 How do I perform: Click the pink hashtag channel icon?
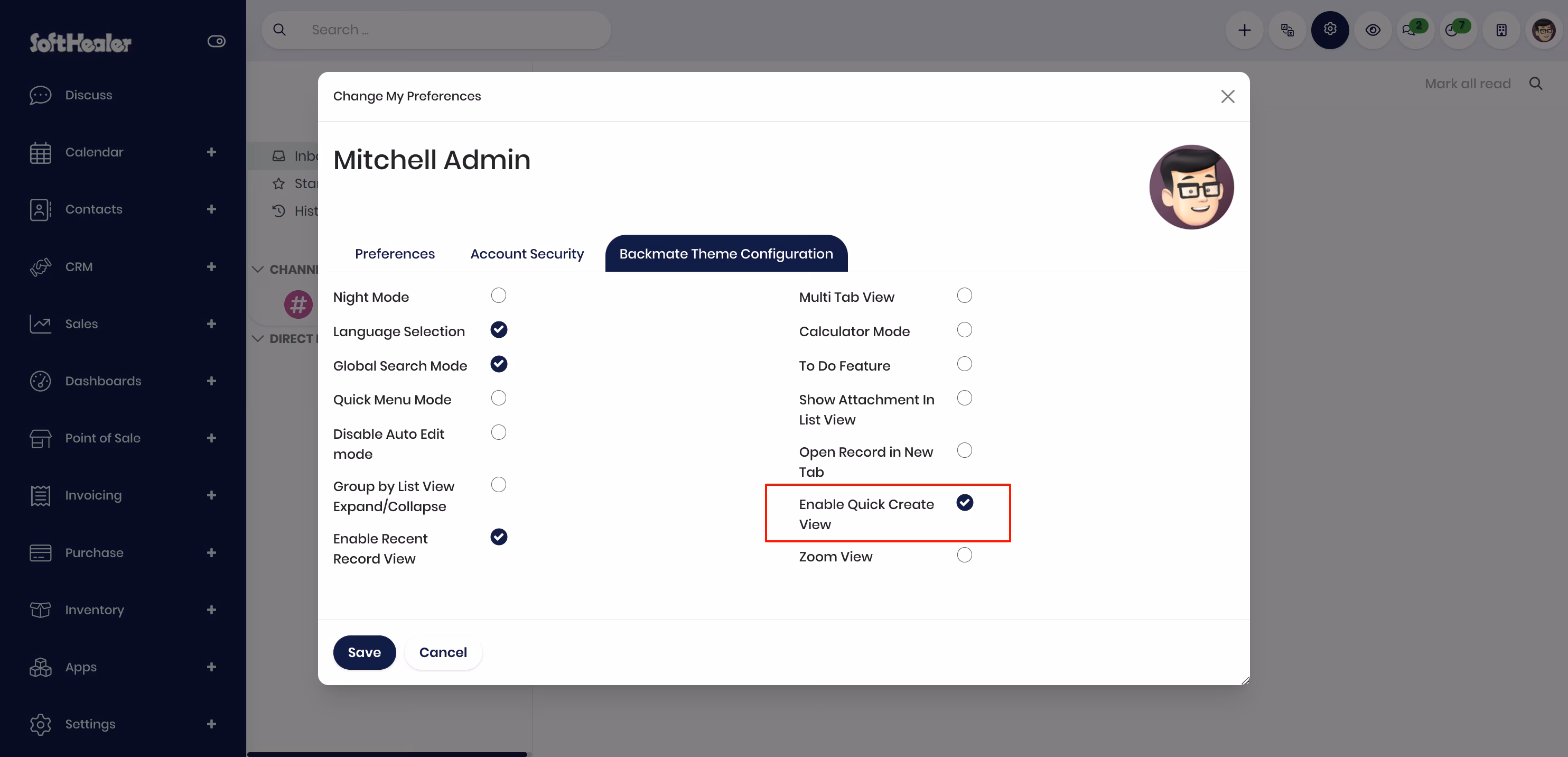pyautogui.click(x=298, y=304)
